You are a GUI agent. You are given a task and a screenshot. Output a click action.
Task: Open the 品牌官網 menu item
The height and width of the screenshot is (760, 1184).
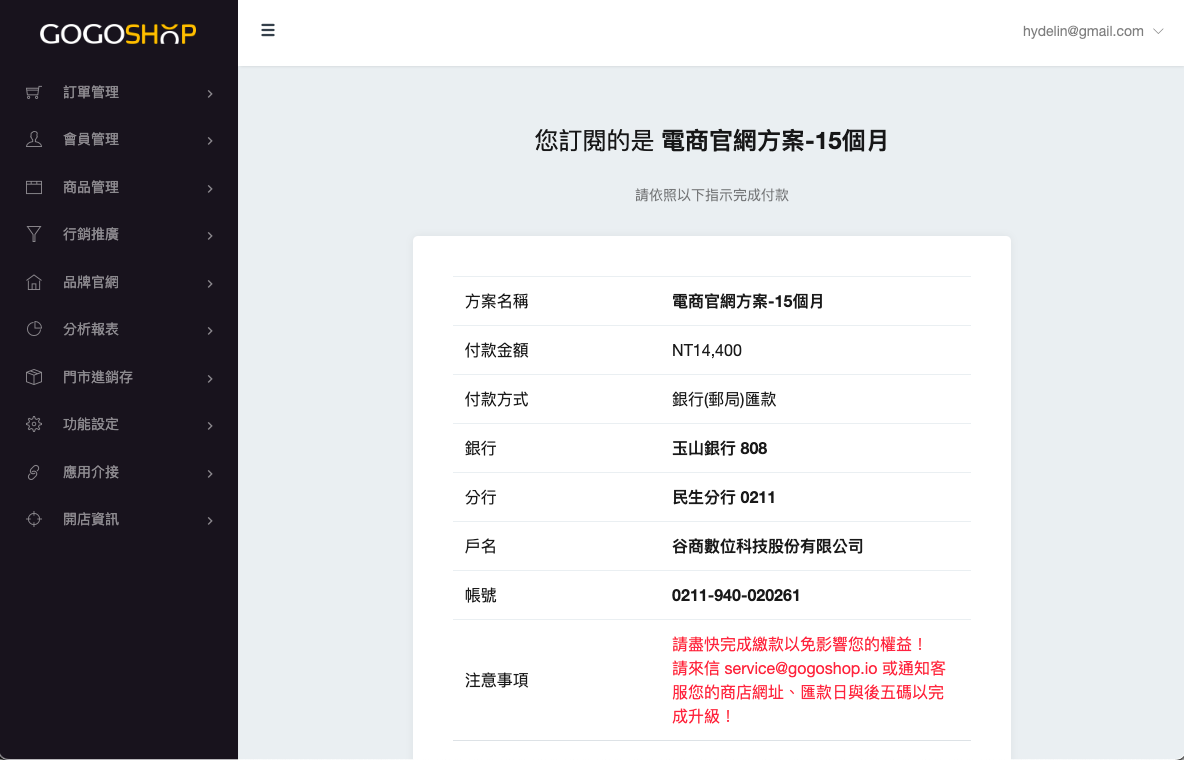[x=119, y=282]
